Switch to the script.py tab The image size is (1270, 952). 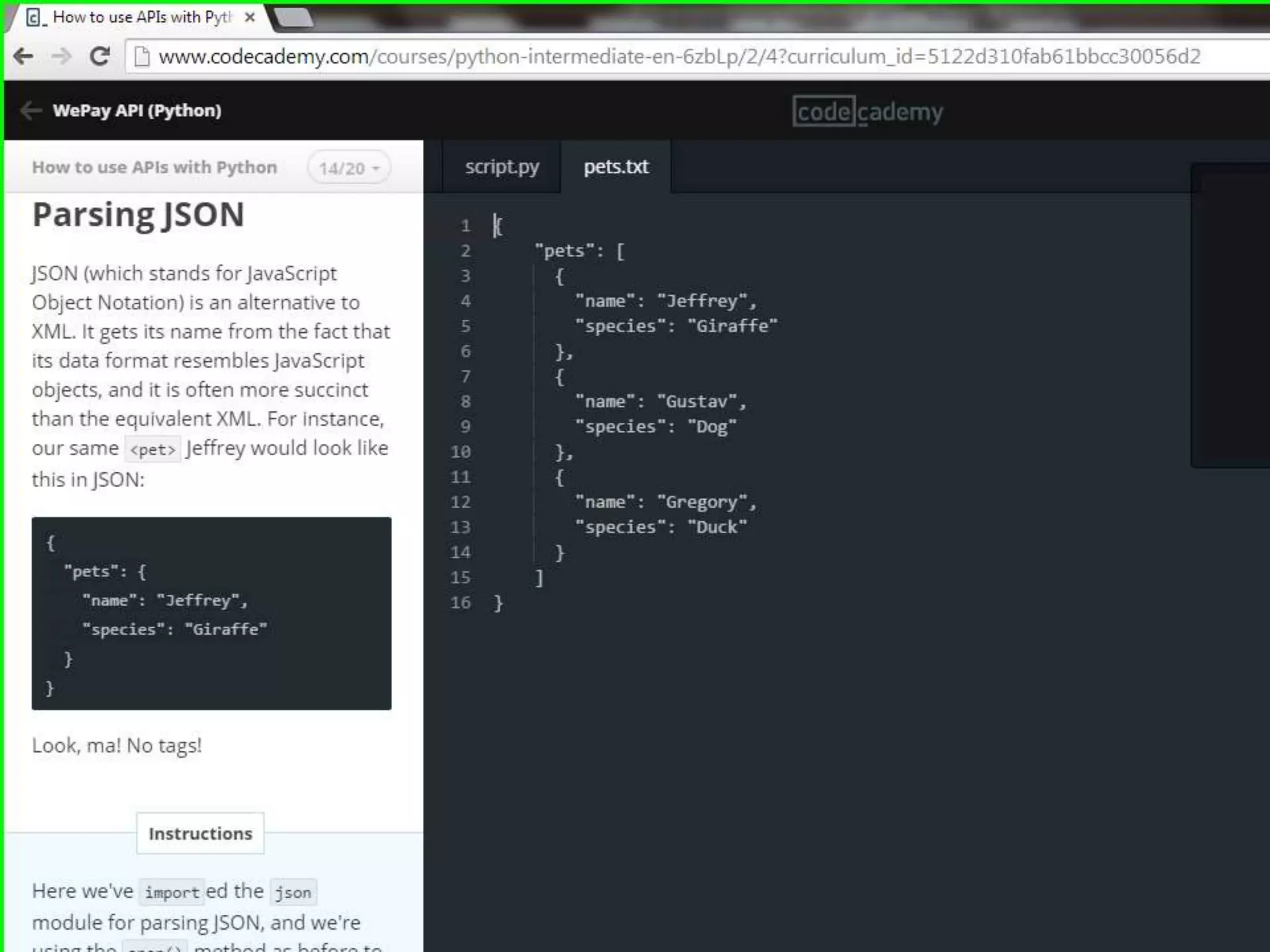tap(502, 167)
